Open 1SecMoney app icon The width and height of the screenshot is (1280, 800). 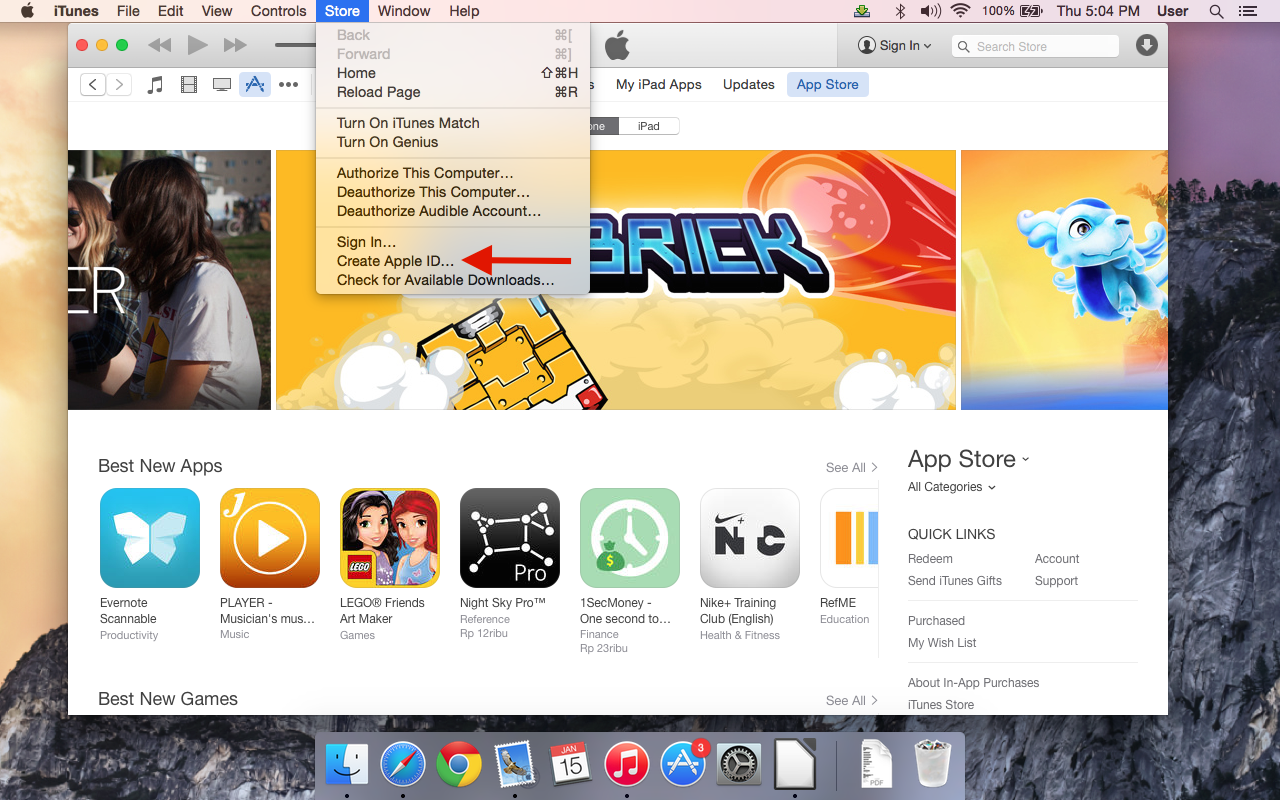point(630,538)
